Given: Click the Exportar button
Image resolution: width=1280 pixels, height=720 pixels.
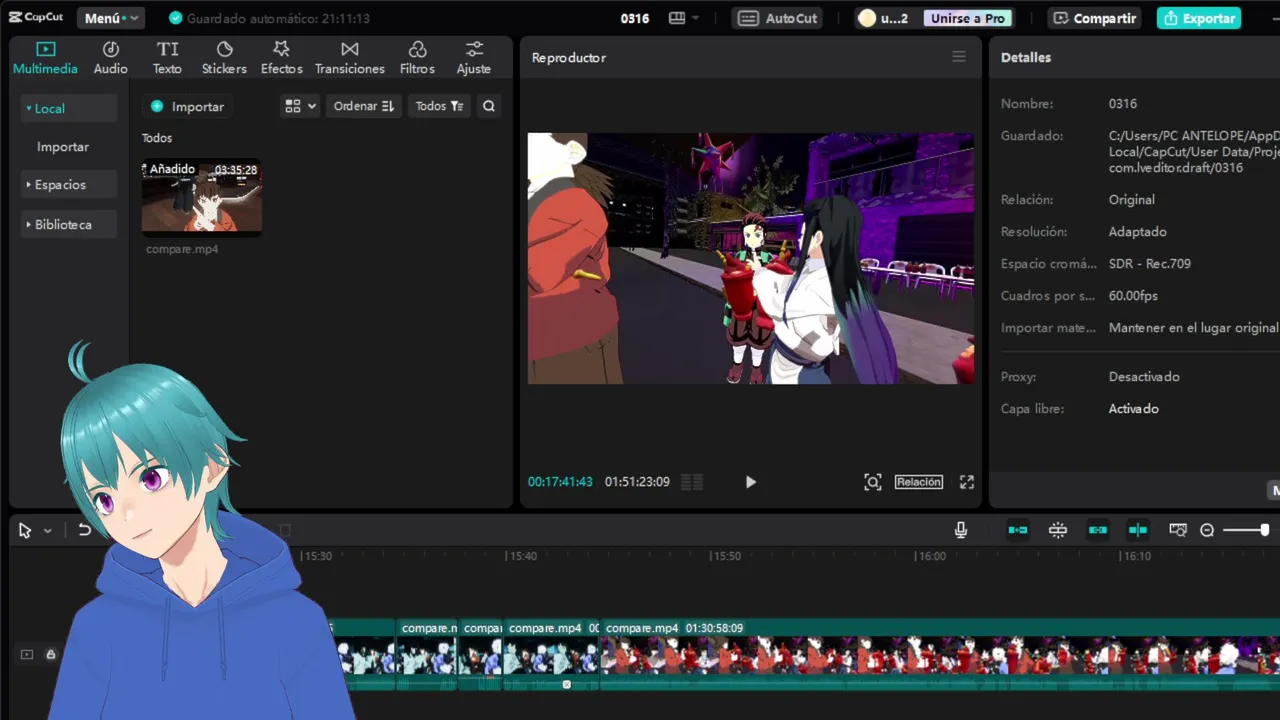Looking at the screenshot, I should click(1199, 18).
